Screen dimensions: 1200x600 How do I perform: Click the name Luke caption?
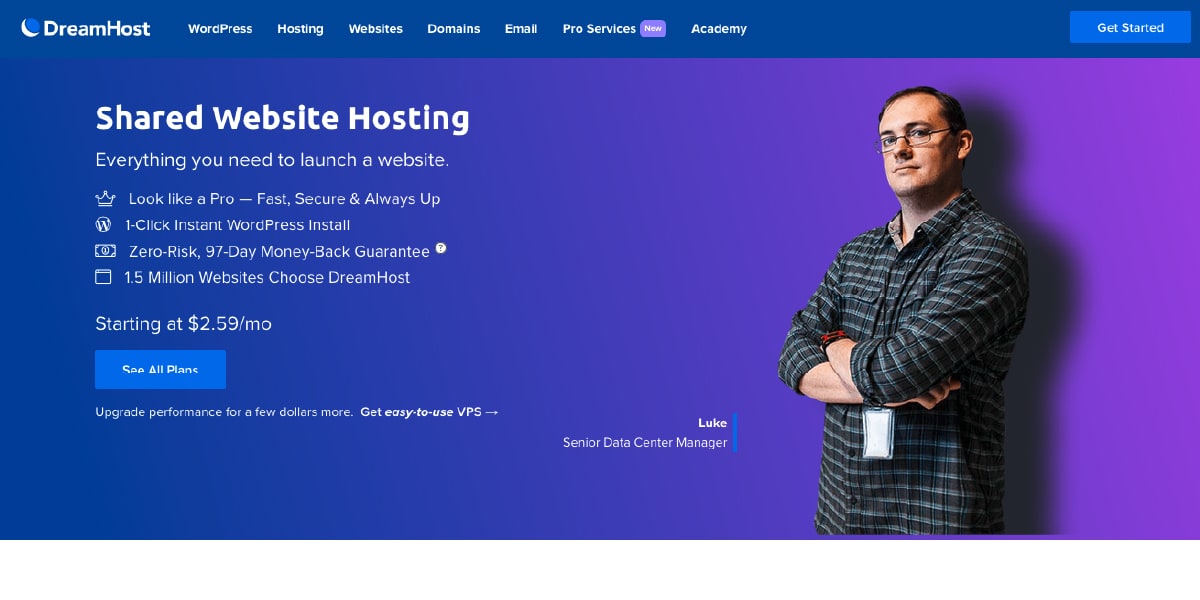point(712,423)
